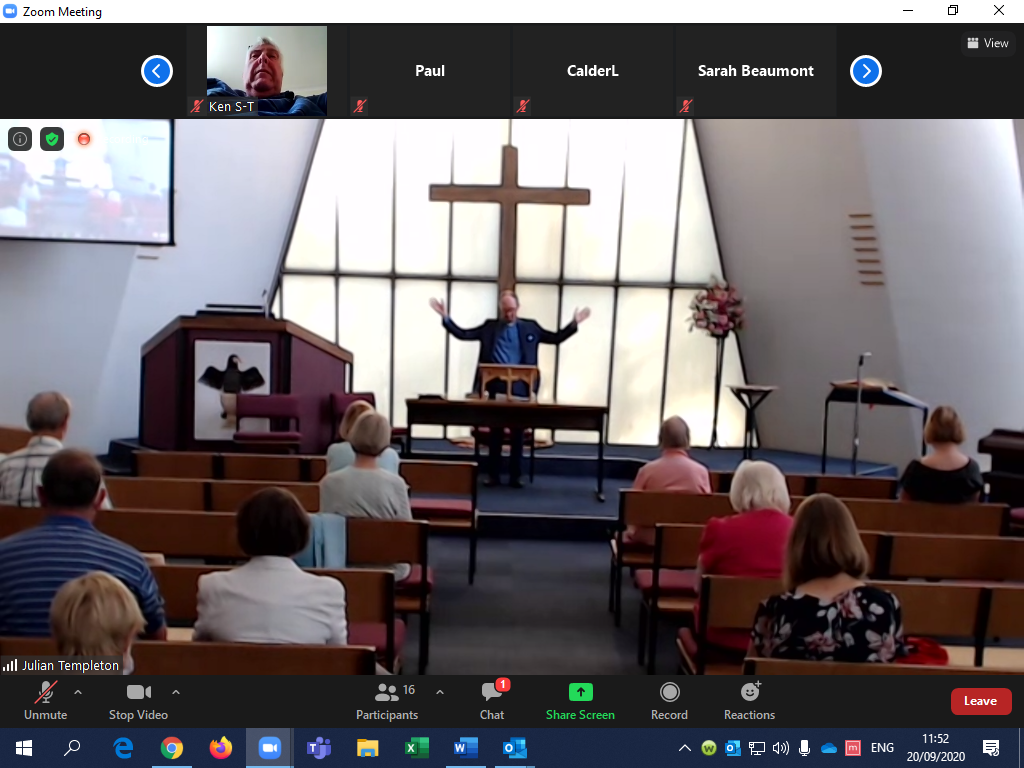Unmute the microphone
Image resolution: width=1024 pixels, height=768 pixels.
(45, 699)
